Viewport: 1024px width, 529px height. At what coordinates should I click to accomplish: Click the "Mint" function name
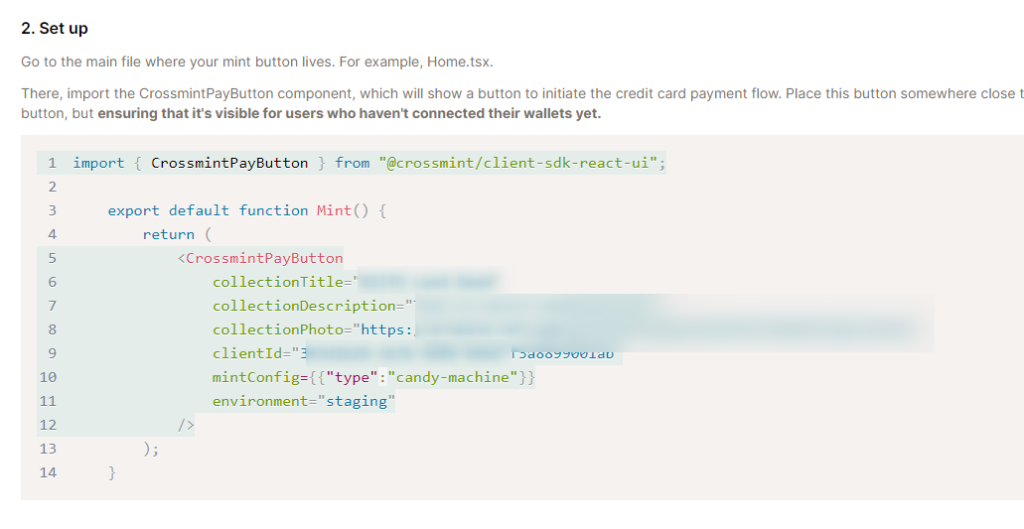[334, 210]
